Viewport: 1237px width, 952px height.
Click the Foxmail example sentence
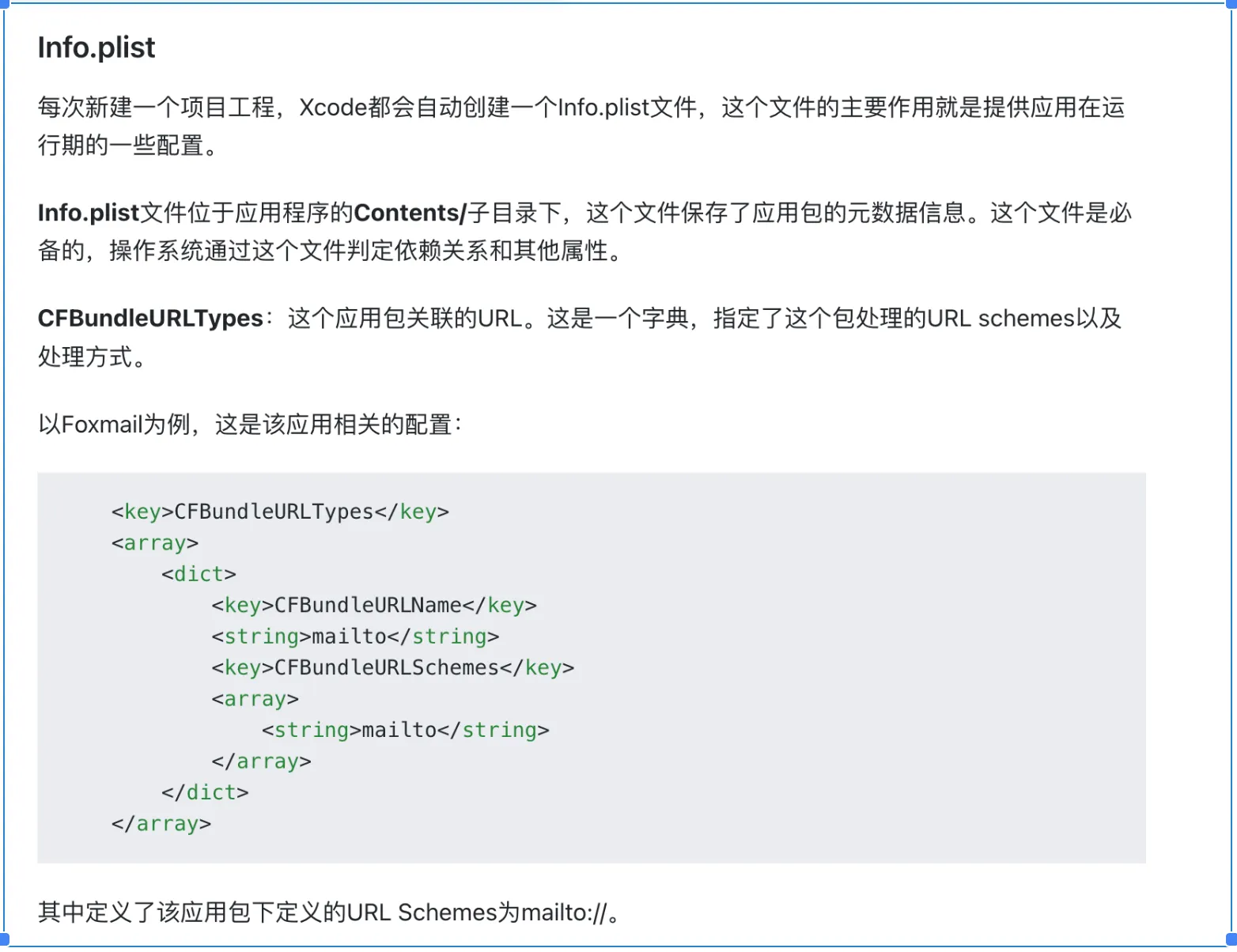tap(249, 425)
